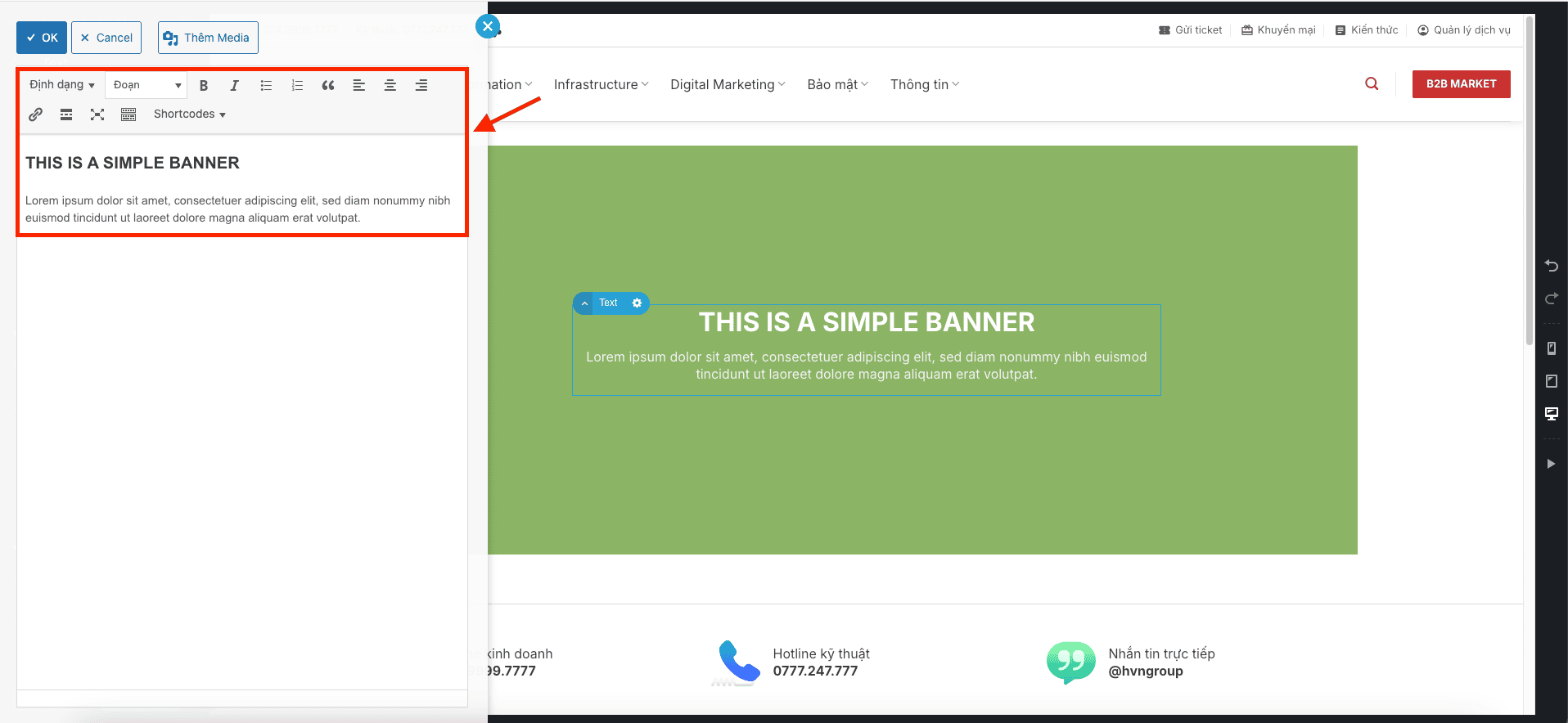Open the Shortcodes dropdown
Image resolution: width=1568 pixels, height=723 pixels.
coord(189,115)
